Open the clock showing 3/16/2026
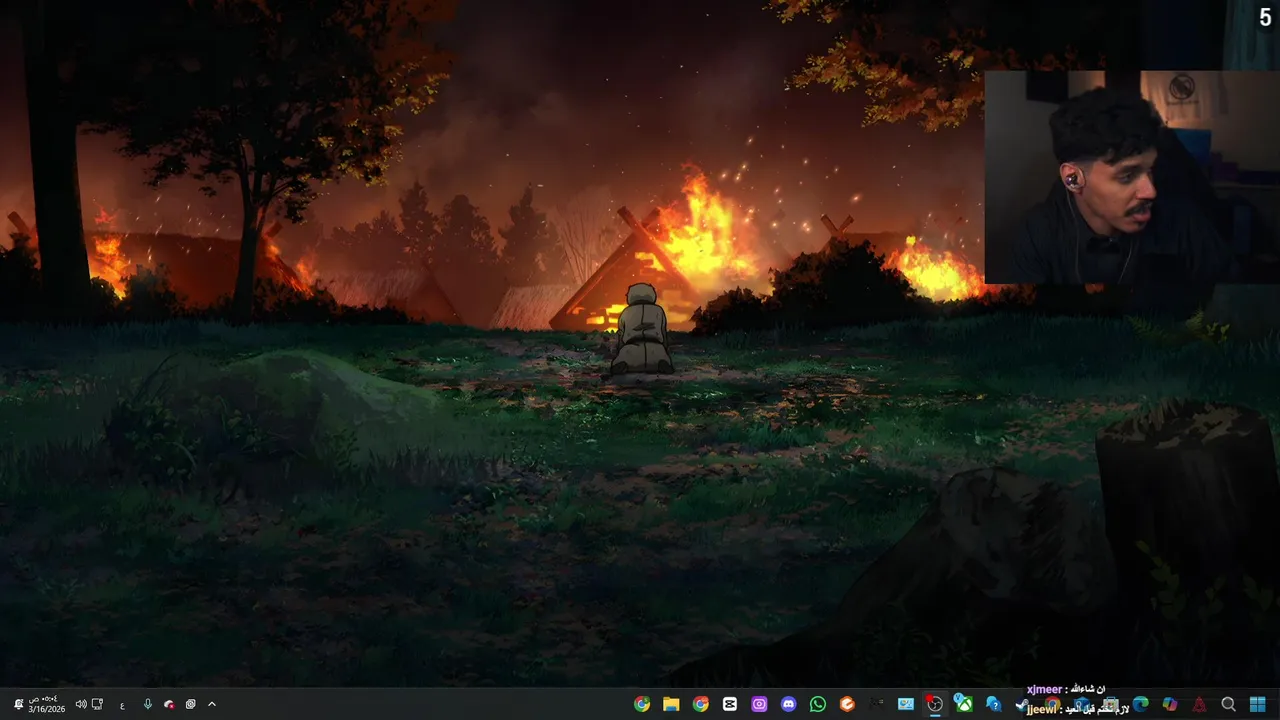Image resolution: width=1280 pixels, height=720 pixels. (x=46, y=704)
